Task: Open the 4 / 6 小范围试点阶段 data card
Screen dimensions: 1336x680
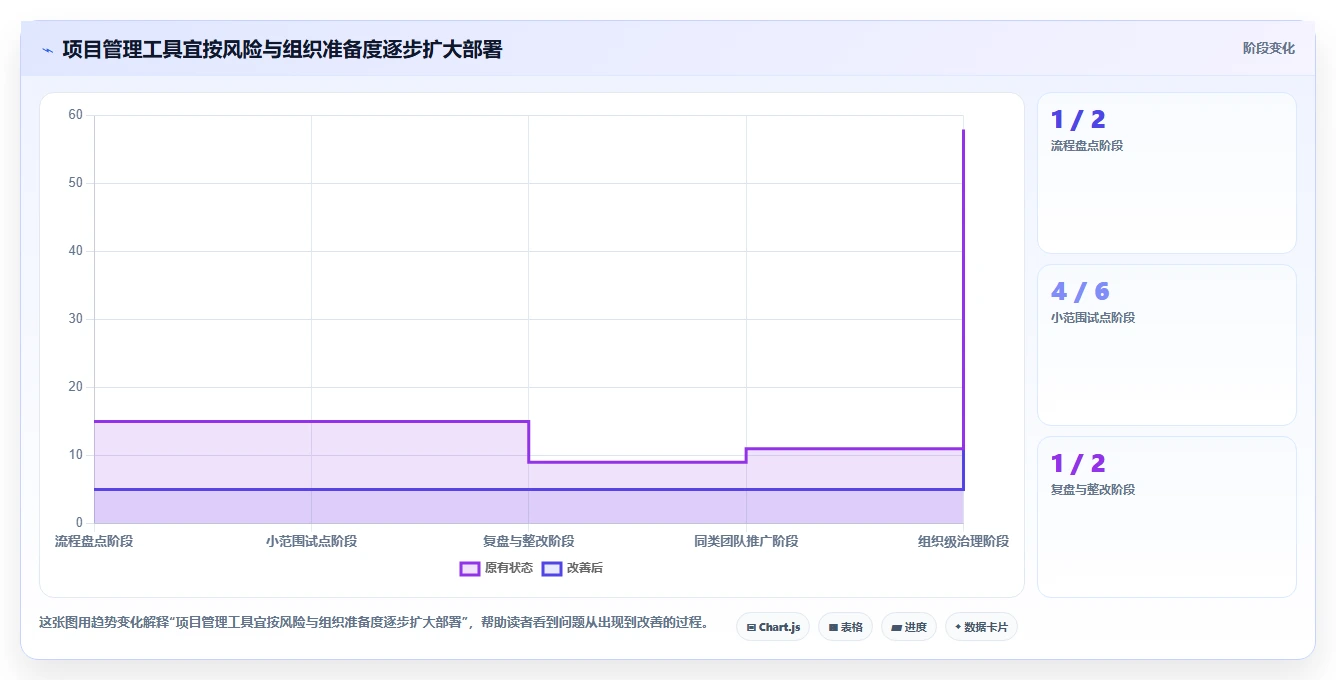Action: point(1166,345)
